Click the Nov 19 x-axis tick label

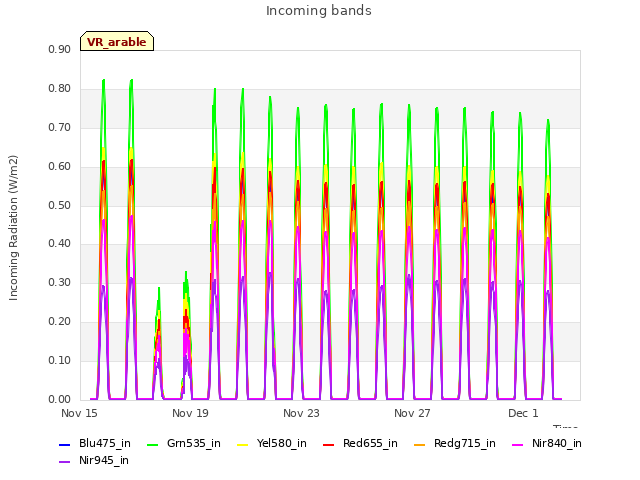click(x=190, y=413)
